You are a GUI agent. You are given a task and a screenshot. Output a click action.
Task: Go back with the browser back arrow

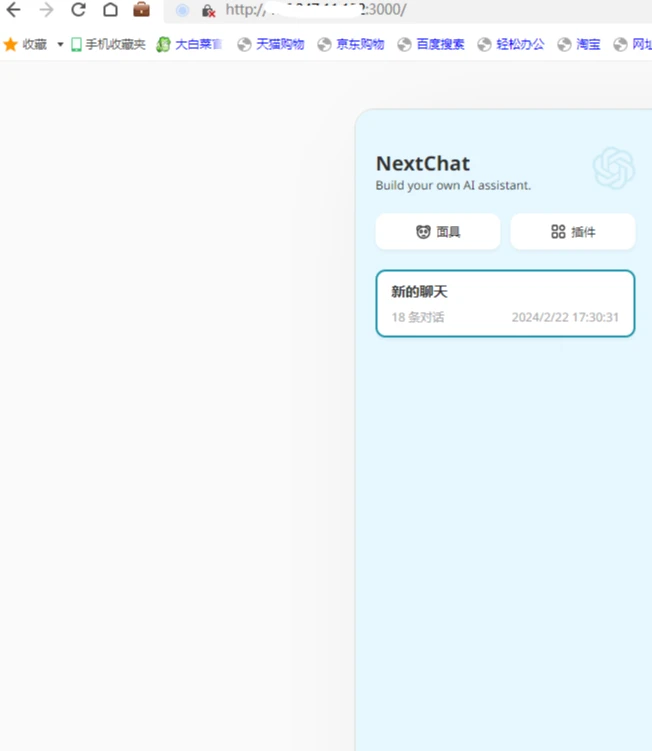point(13,10)
